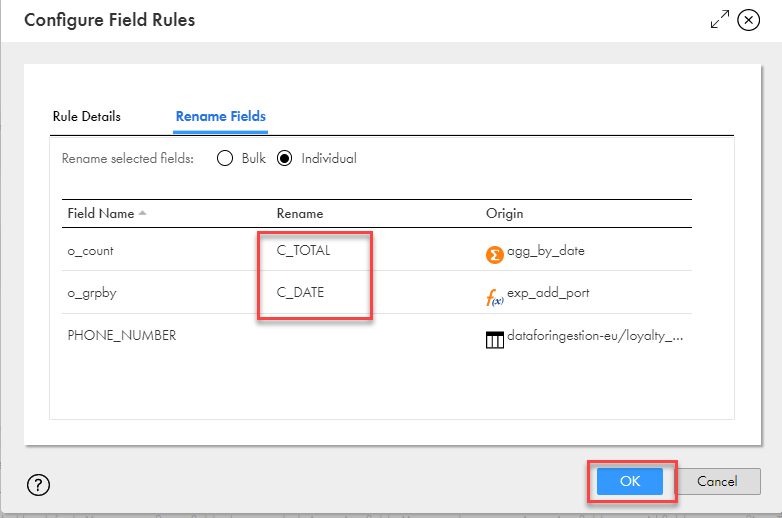Screen dimensions: 782x518
Task: Click the aggregator icon beside agg_by_date
Action: [494, 254]
